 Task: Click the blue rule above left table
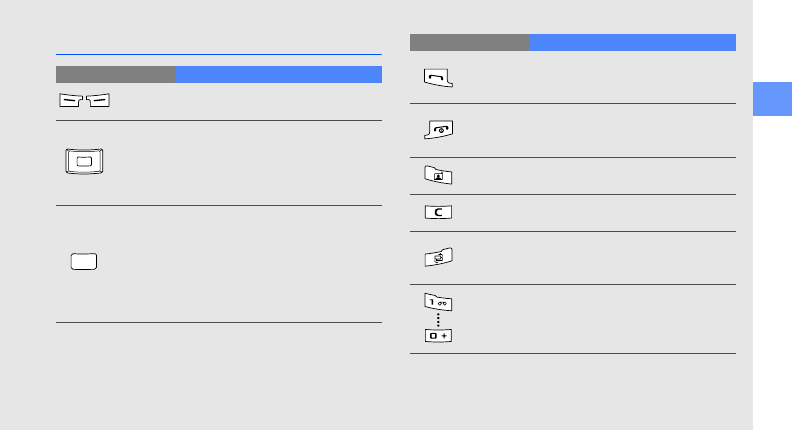tap(219, 54)
